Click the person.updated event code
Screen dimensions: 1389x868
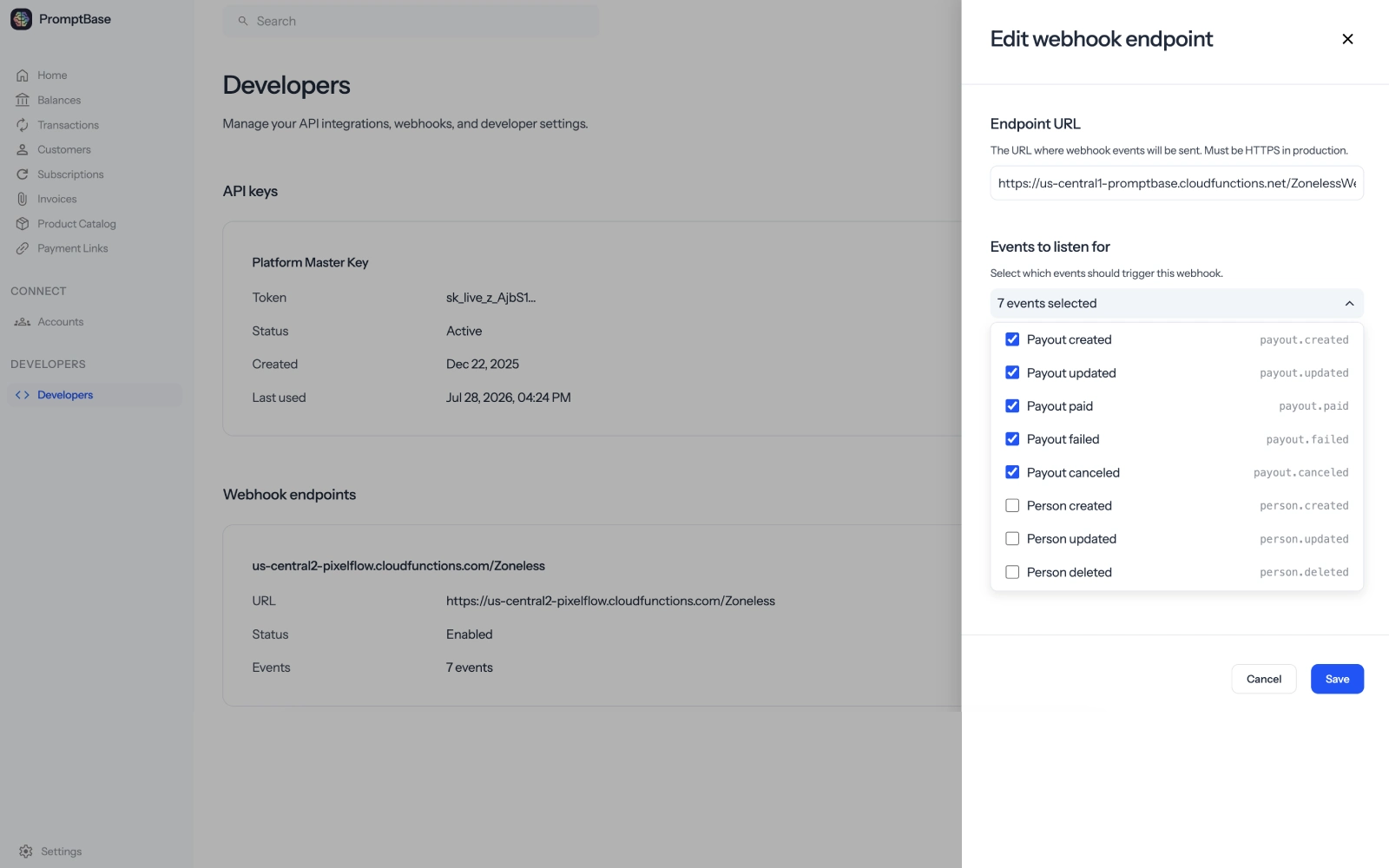click(1304, 539)
